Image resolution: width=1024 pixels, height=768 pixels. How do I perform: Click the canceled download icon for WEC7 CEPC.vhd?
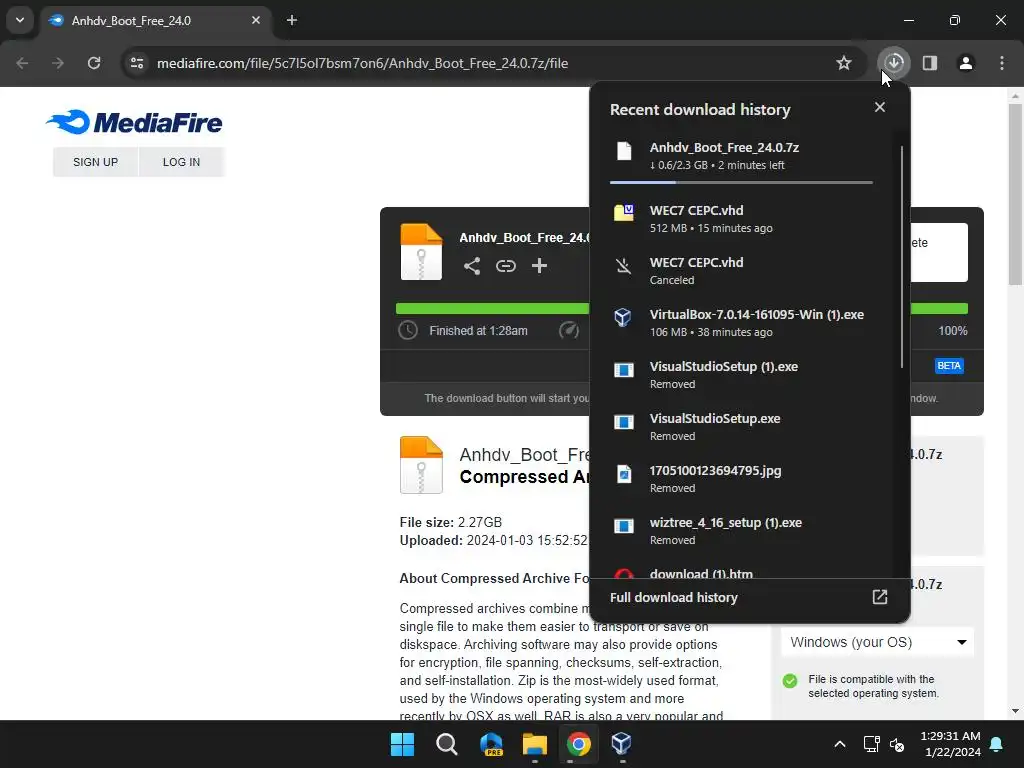point(624,266)
